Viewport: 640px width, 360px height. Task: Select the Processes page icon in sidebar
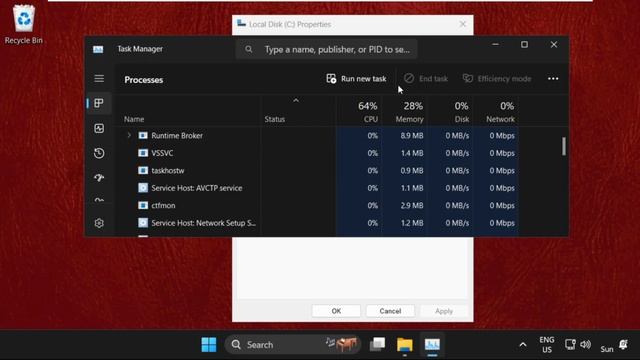[99, 103]
